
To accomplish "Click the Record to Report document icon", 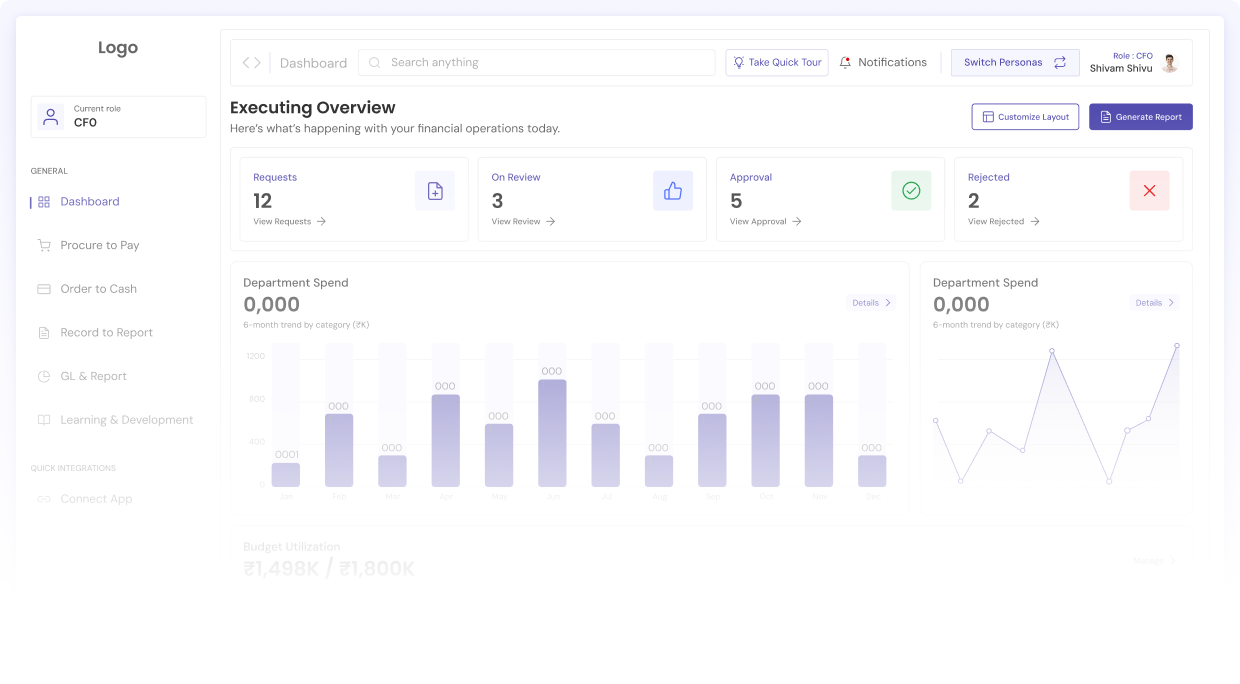I will click(44, 332).
